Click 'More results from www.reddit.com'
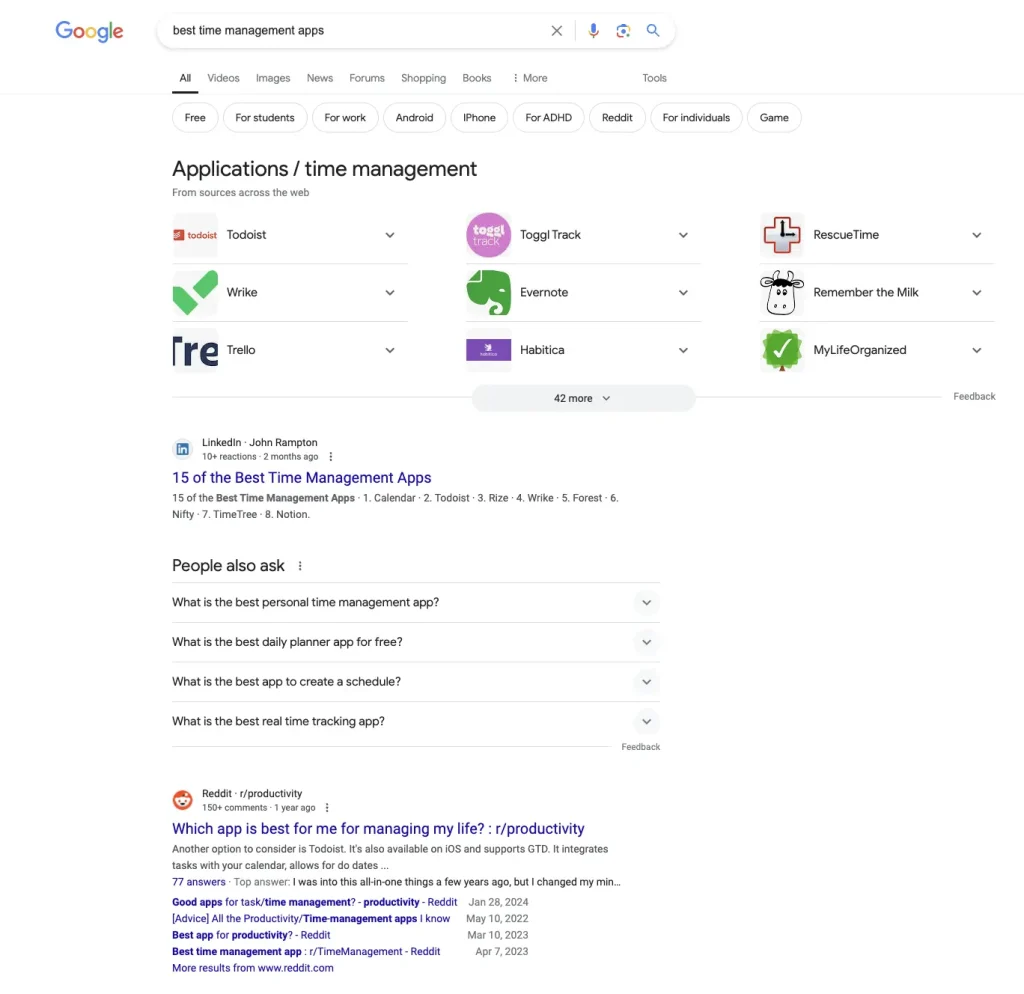The image size is (1024, 994). (x=251, y=967)
